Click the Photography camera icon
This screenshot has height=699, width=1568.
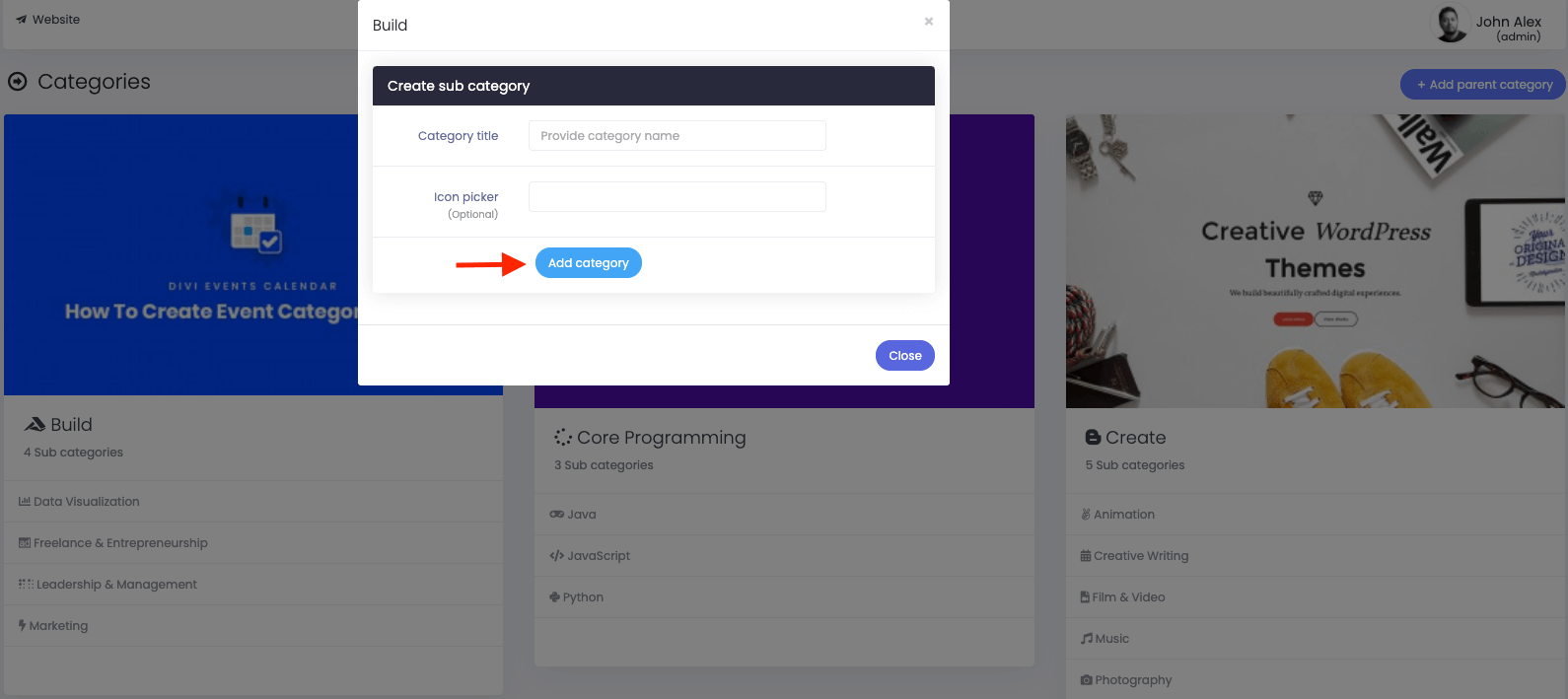[1087, 680]
